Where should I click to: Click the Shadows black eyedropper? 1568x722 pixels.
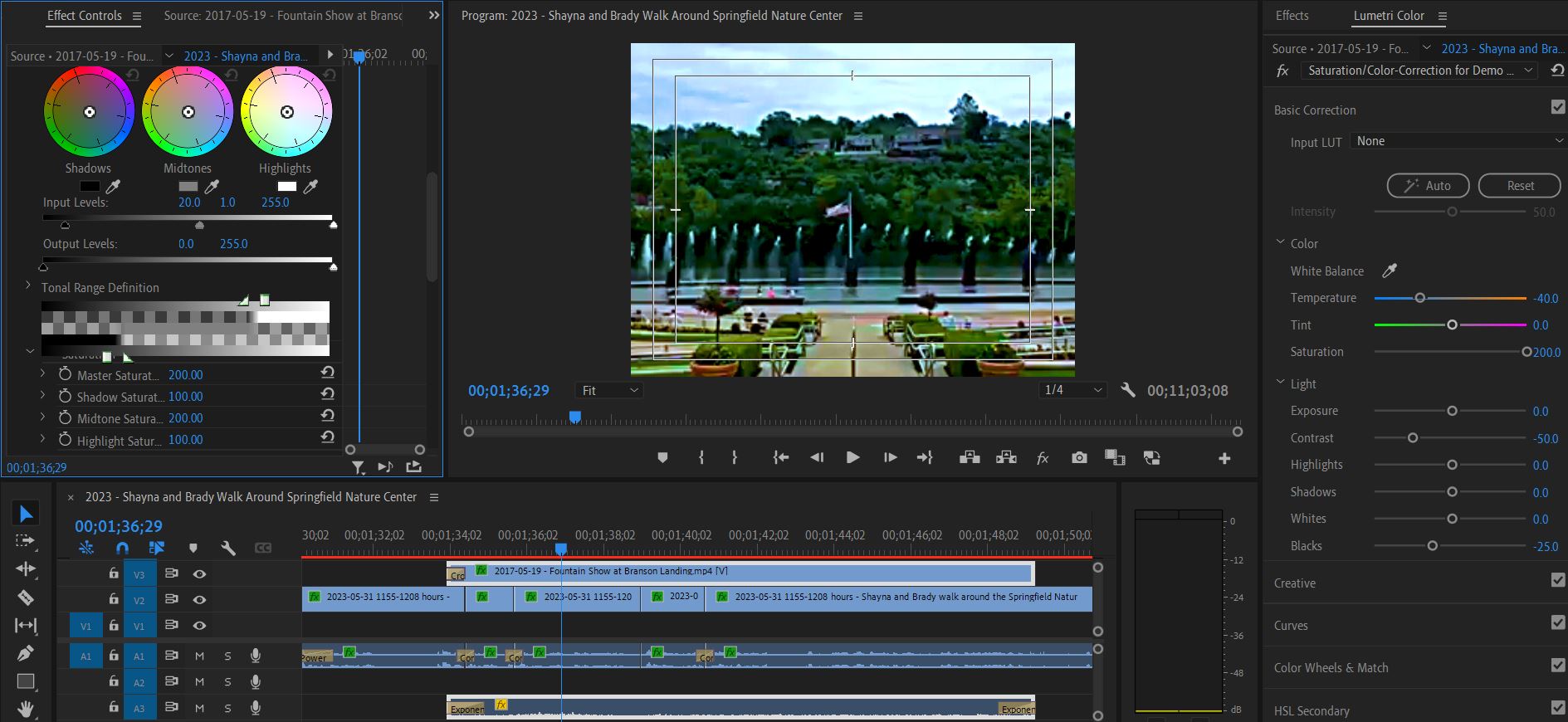coord(113,187)
